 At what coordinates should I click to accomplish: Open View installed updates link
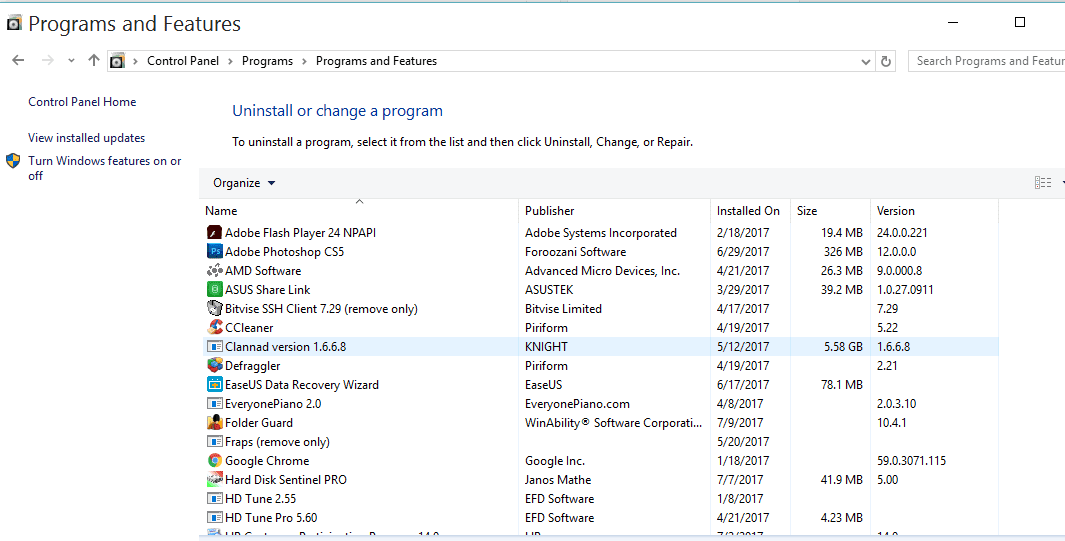[x=86, y=138]
